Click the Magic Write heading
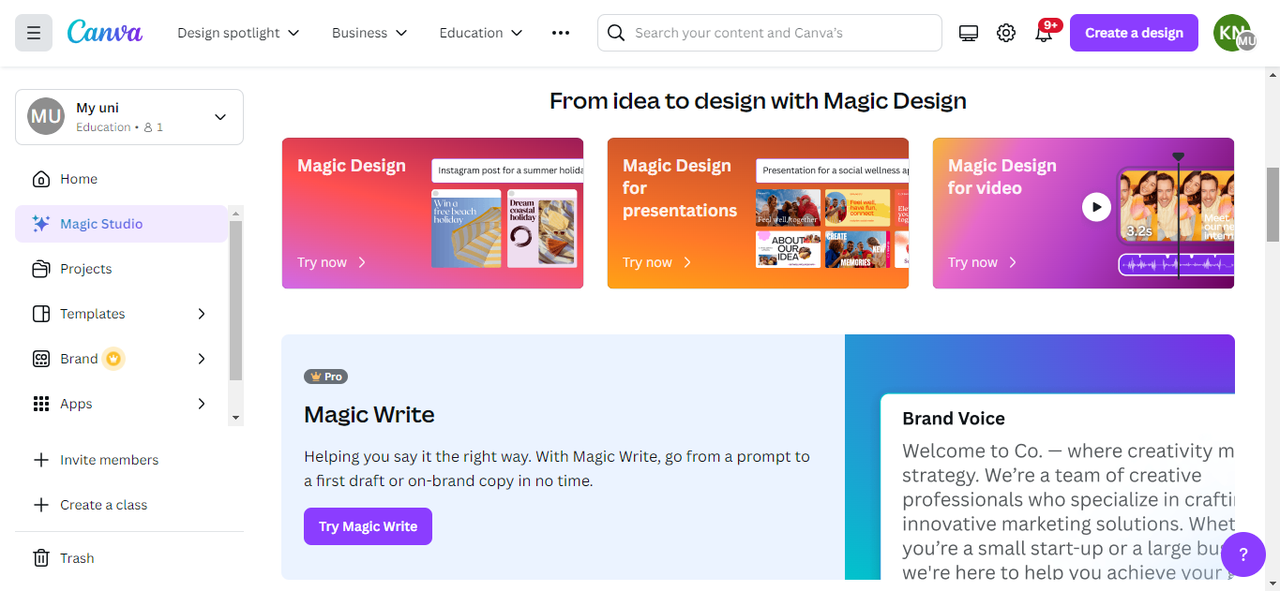1280x591 pixels. tap(369, 415)
